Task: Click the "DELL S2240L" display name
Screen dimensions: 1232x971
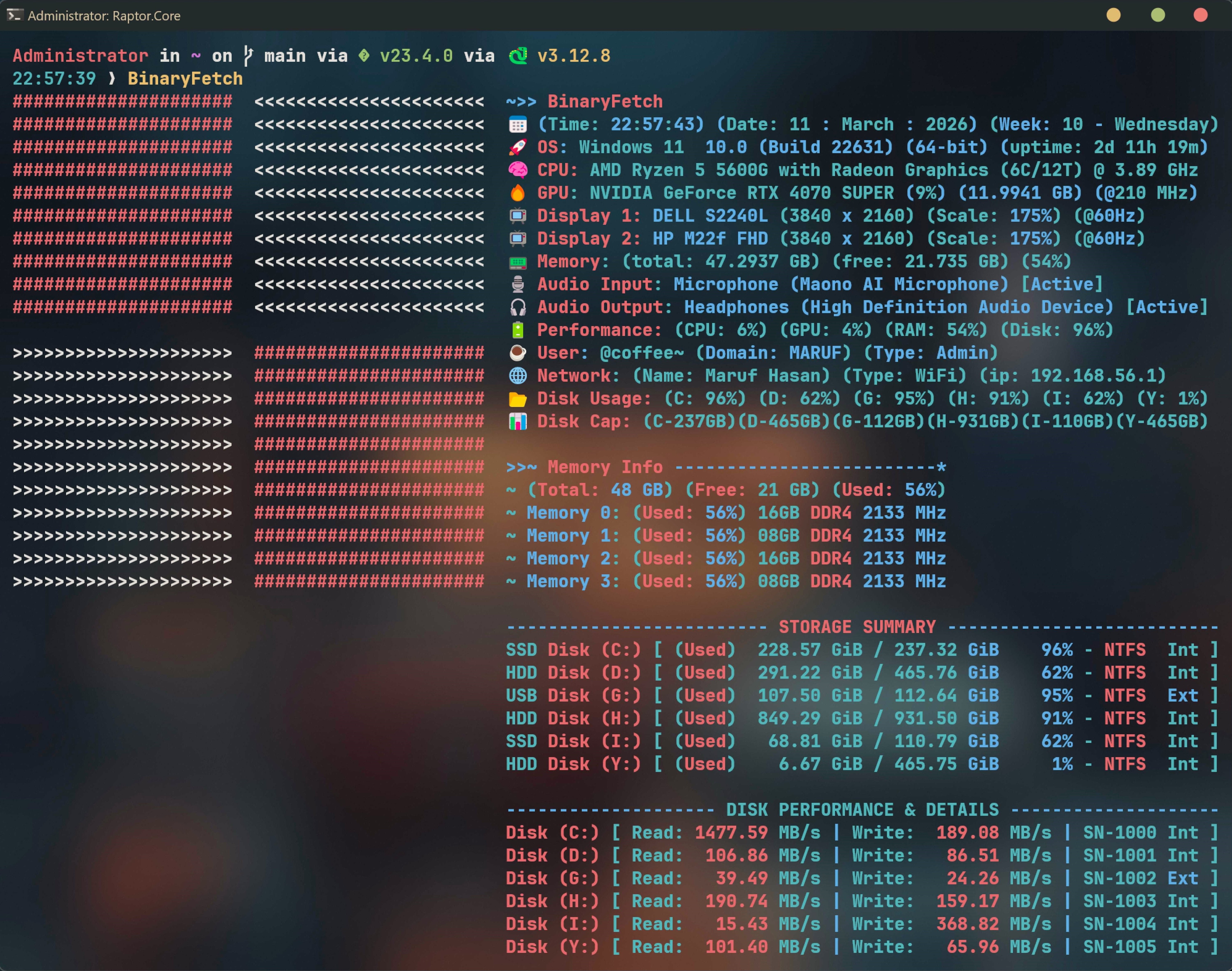Action: click(x=710, y=216)
